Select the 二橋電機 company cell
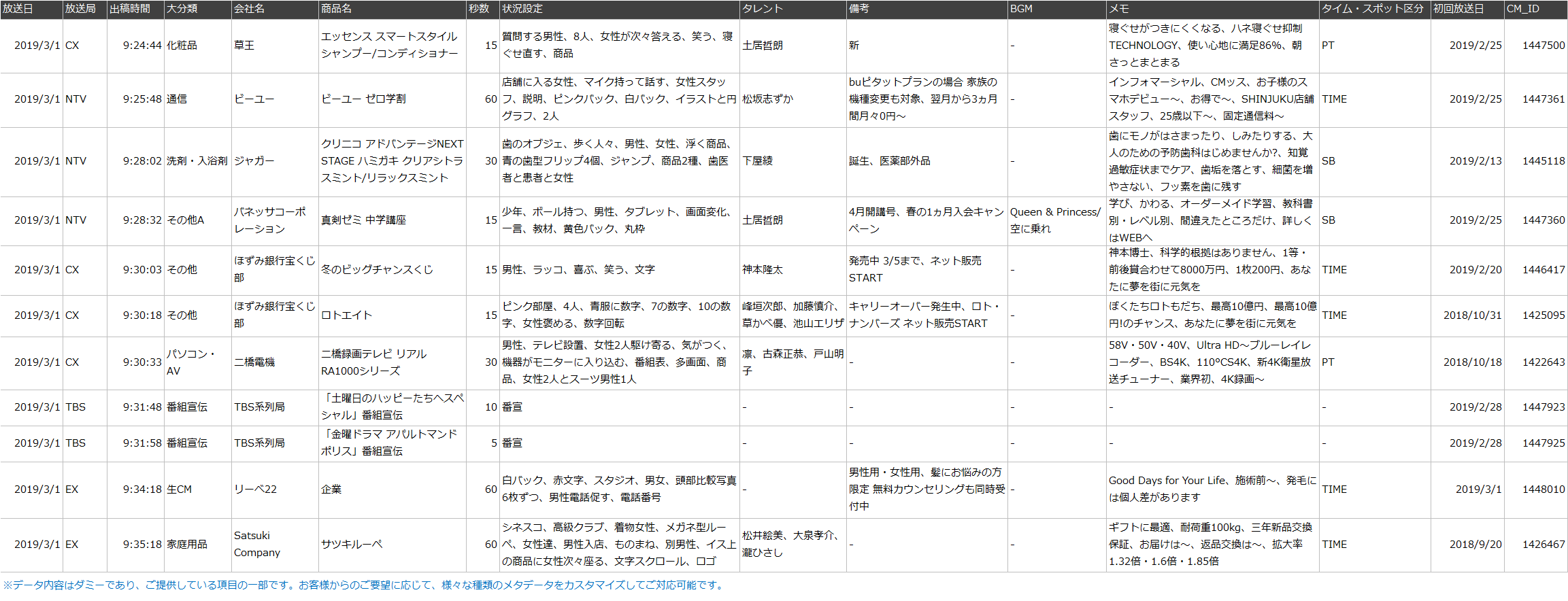Image resolution: width=1568 pixels, height=601 pixels. (x=254, y=362)
